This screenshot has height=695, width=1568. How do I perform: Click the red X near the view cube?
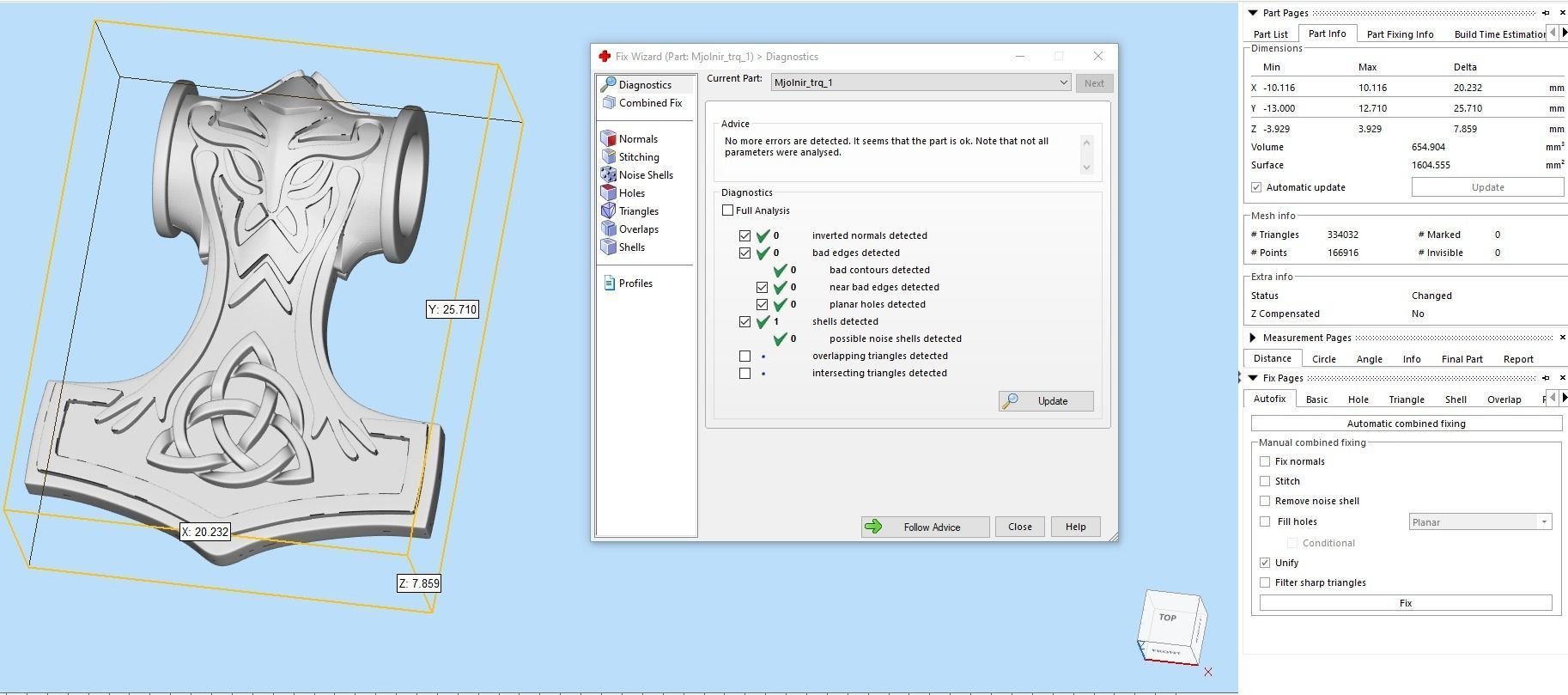(1208, 672)
